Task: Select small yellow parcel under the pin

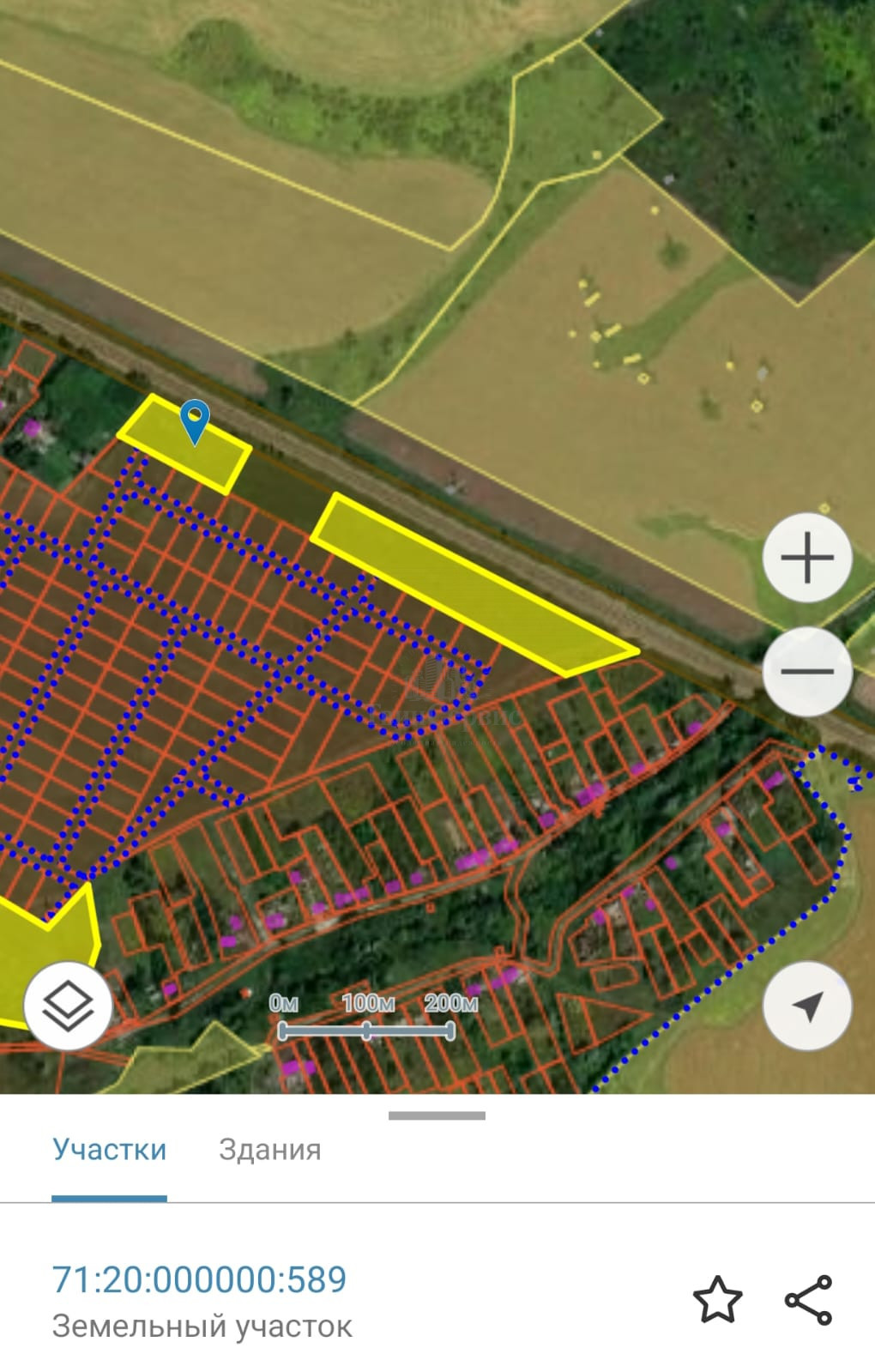Action: click(x=184, y=444)
